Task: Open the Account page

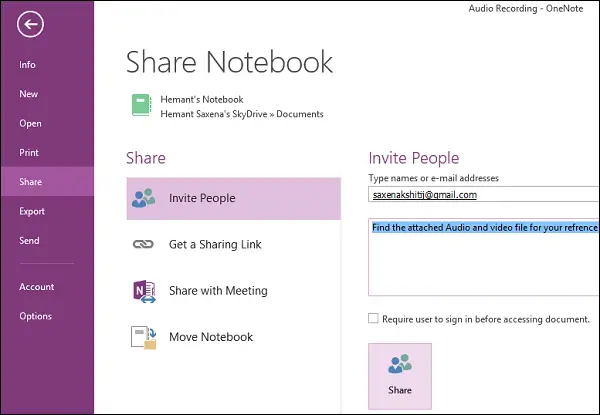Action: (37, 286)
